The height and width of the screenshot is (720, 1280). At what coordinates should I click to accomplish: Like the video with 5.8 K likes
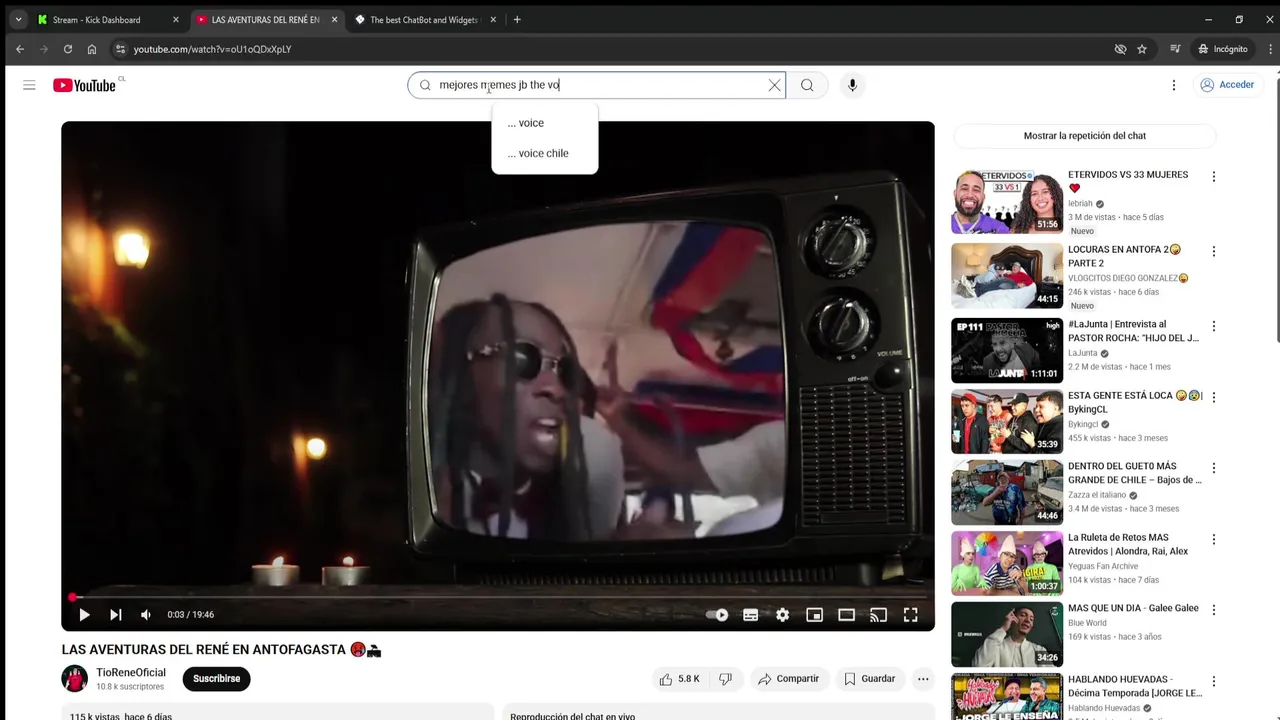(x=679, y=679)
